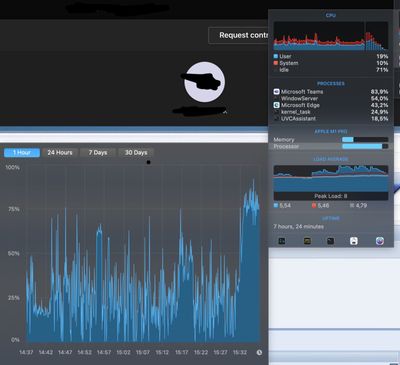Open the yellow Console icon in footer

[x=307, y=241]
